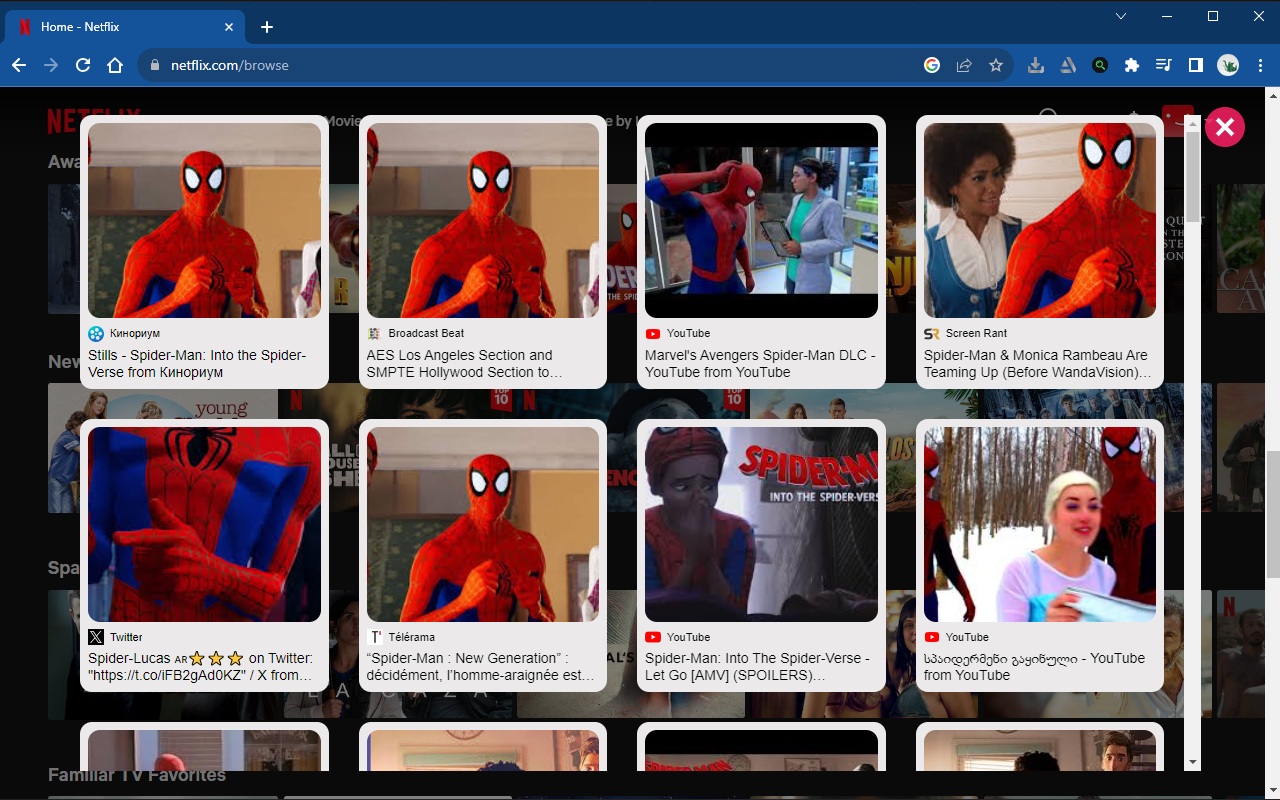The image size is (1280, 800).
Task: Click the X Twitter source icon
Action: point(96,637)
